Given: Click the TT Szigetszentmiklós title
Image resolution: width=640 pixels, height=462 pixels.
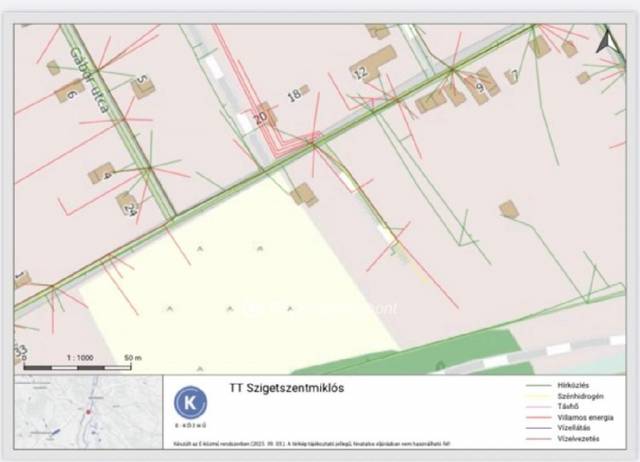Looking at the screenshot, I should coord(285,389).
